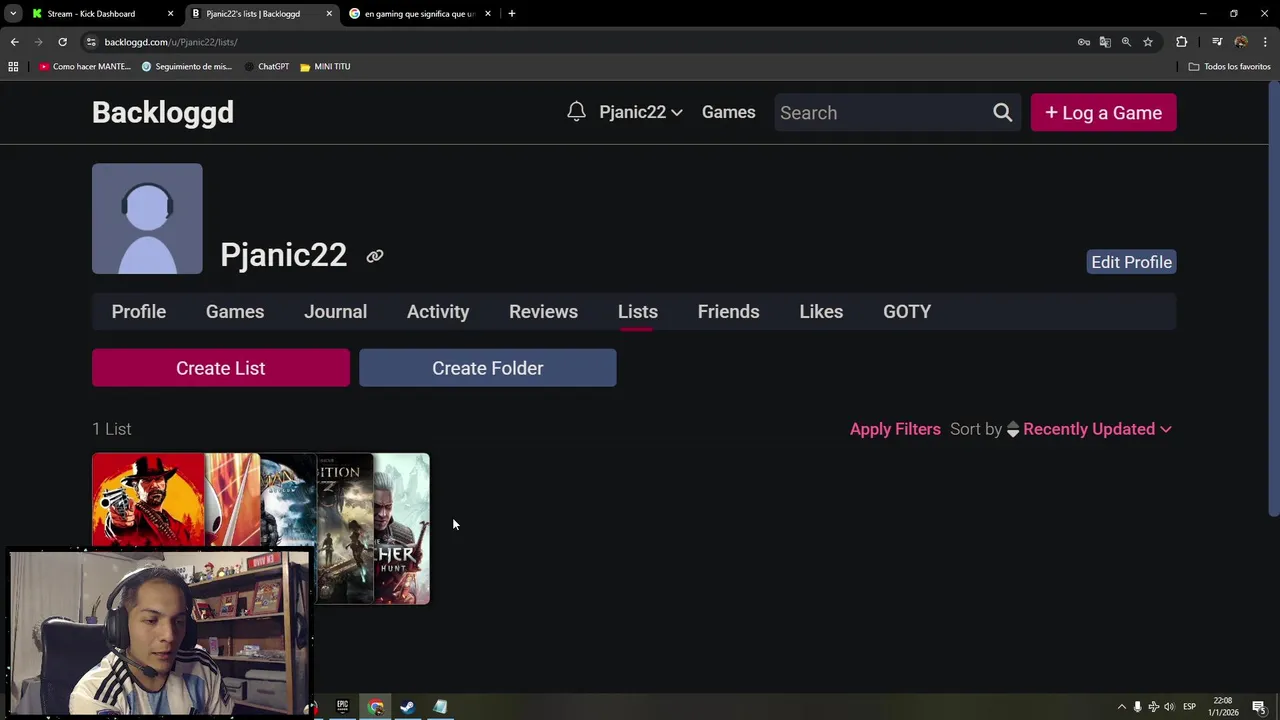
Task: Open Games link in top navigation
Action: pyautogui.click(x=728, y=112)
